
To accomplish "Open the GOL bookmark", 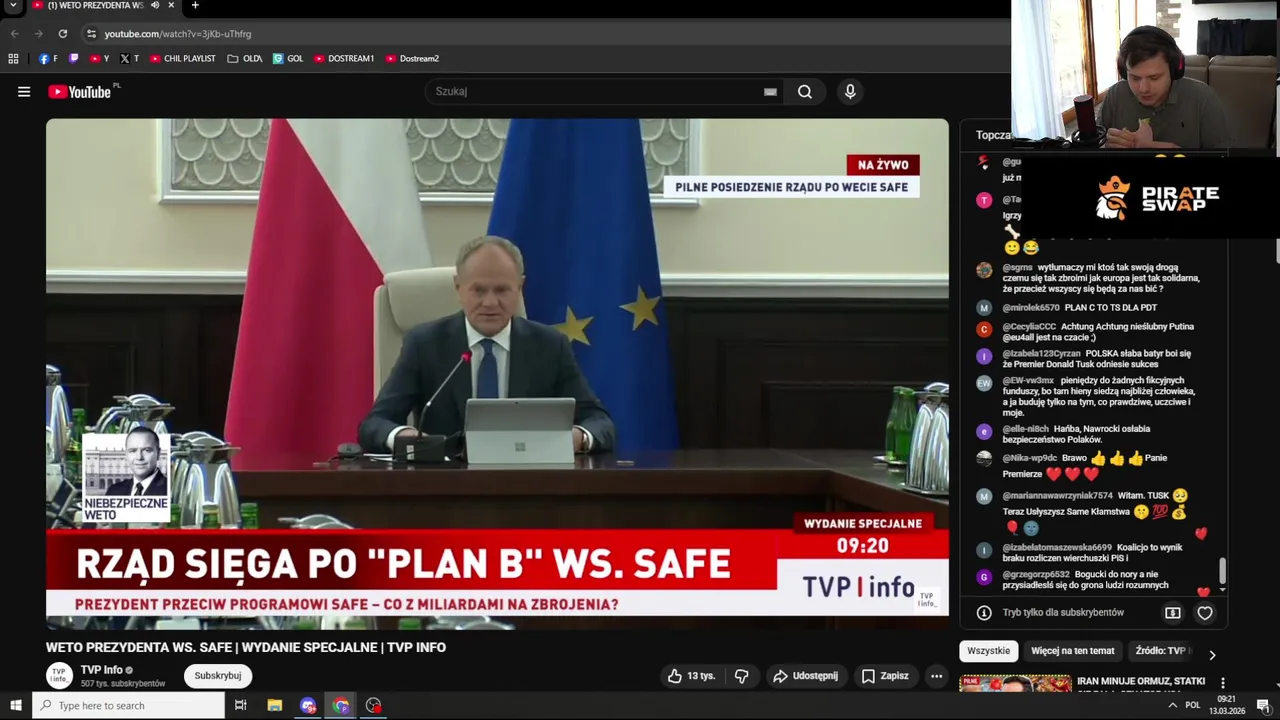I will [x=287, y=59].
